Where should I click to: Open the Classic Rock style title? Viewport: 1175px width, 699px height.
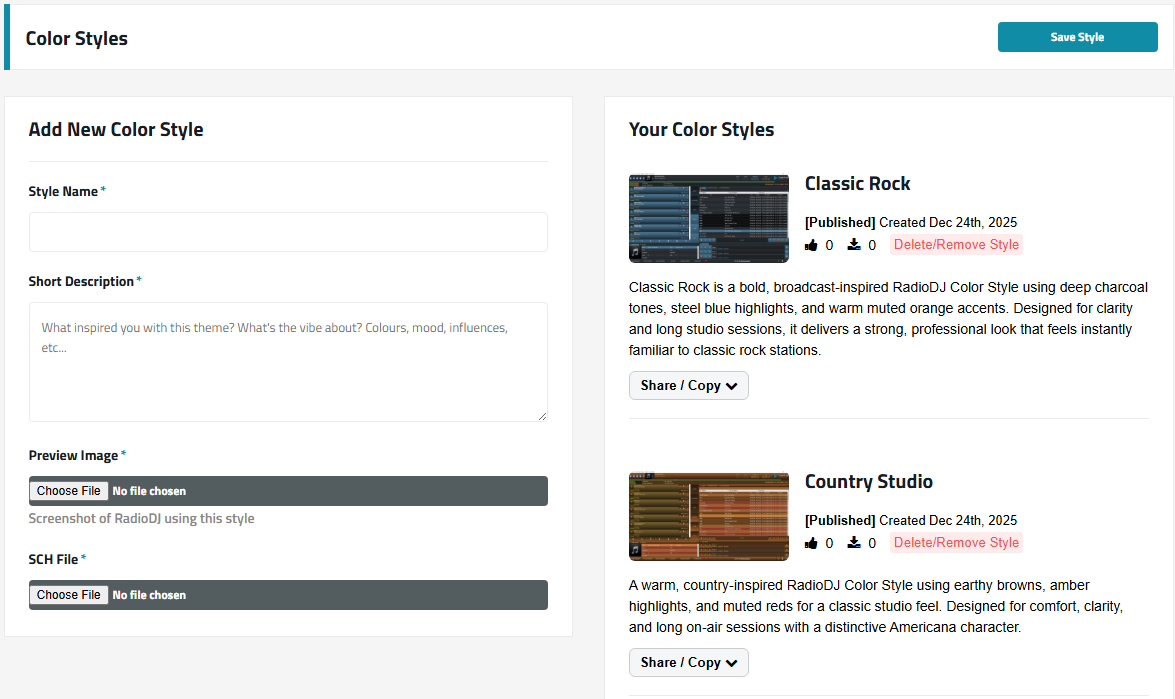click(x=857, y=184)
